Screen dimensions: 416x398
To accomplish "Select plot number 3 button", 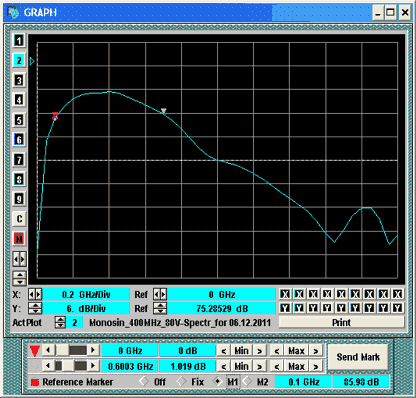I will pyautogui.click(x=19, y=80).
